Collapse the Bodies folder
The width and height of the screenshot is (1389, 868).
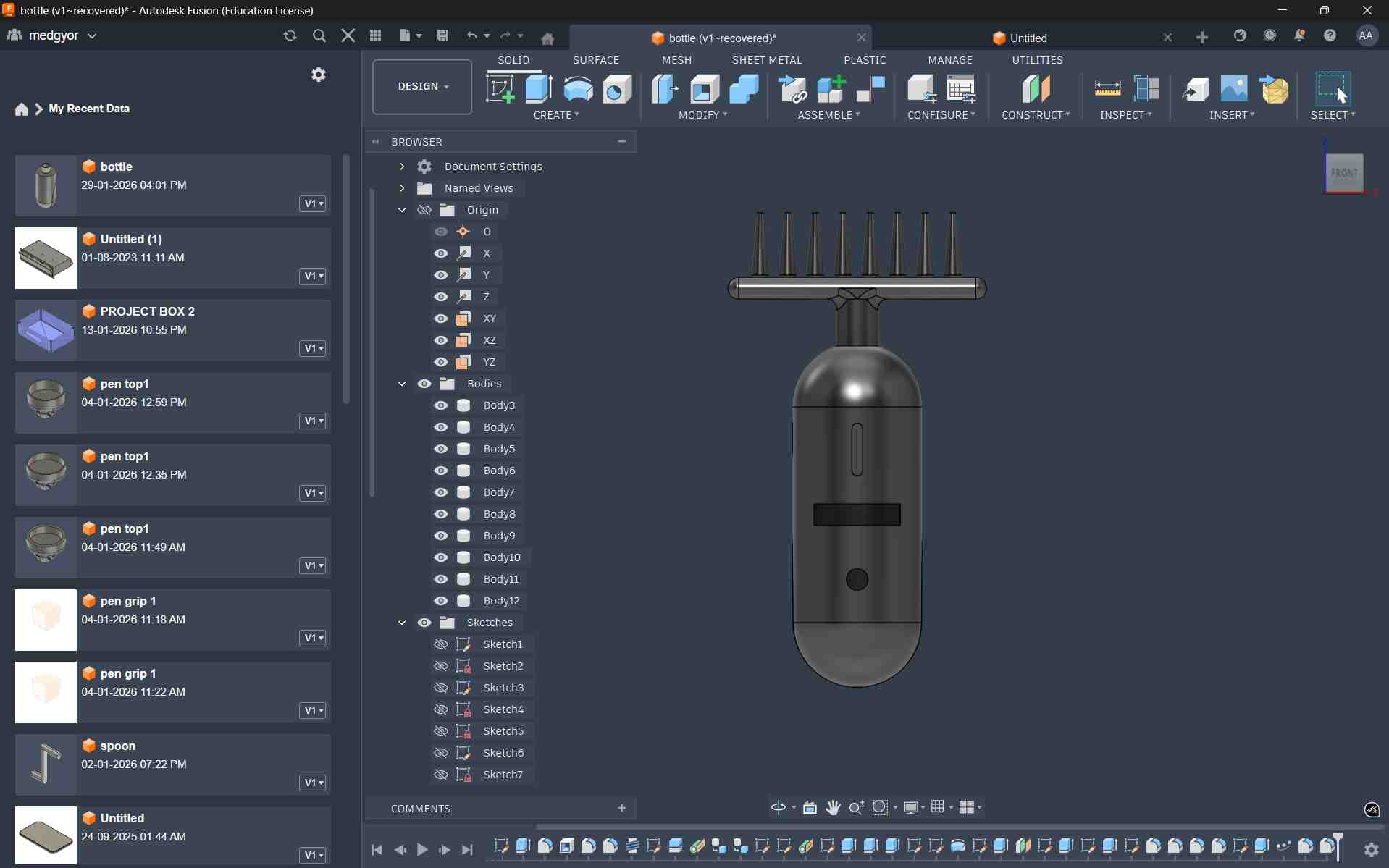click(402, 384)
